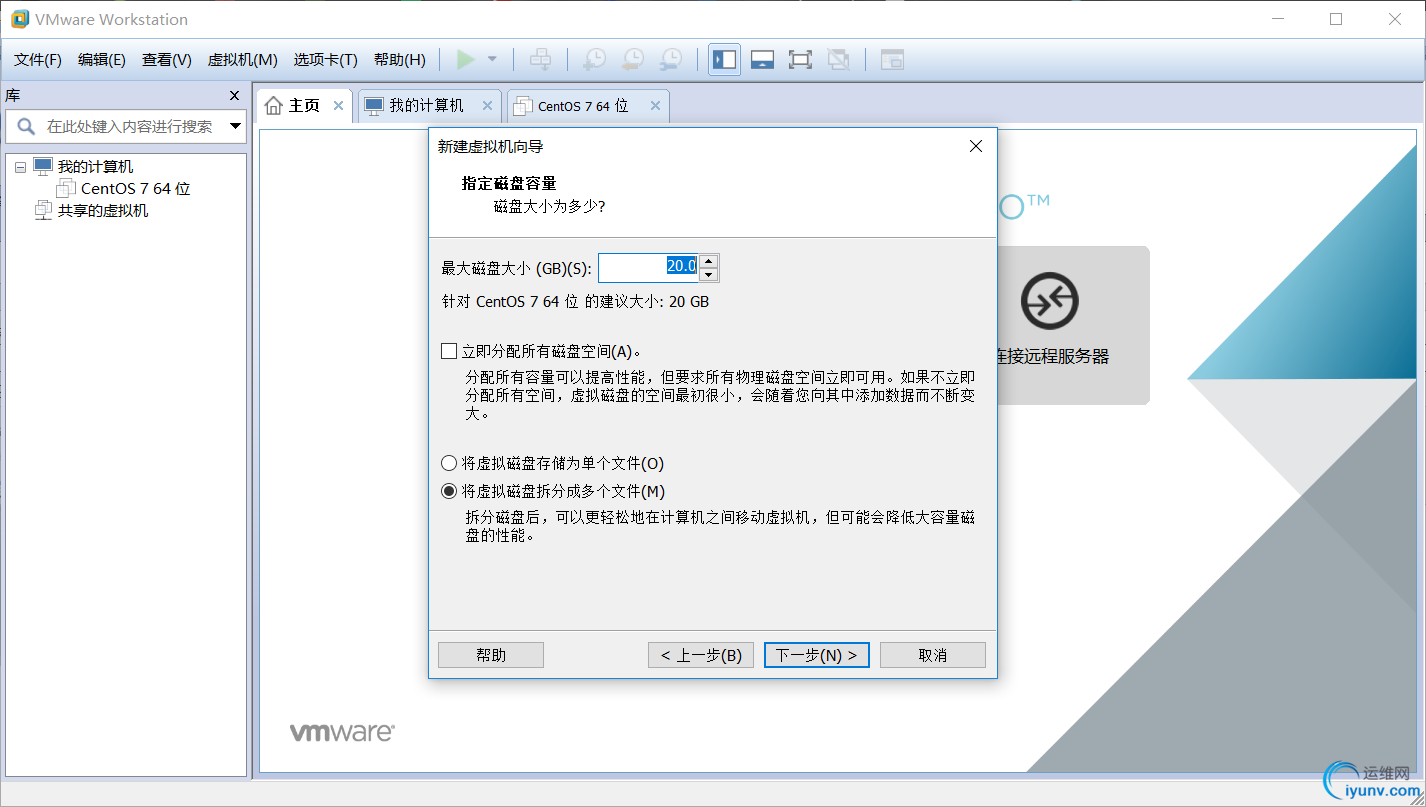
Task: Open the 查看(V) menu
Action: tap(167, 60)
